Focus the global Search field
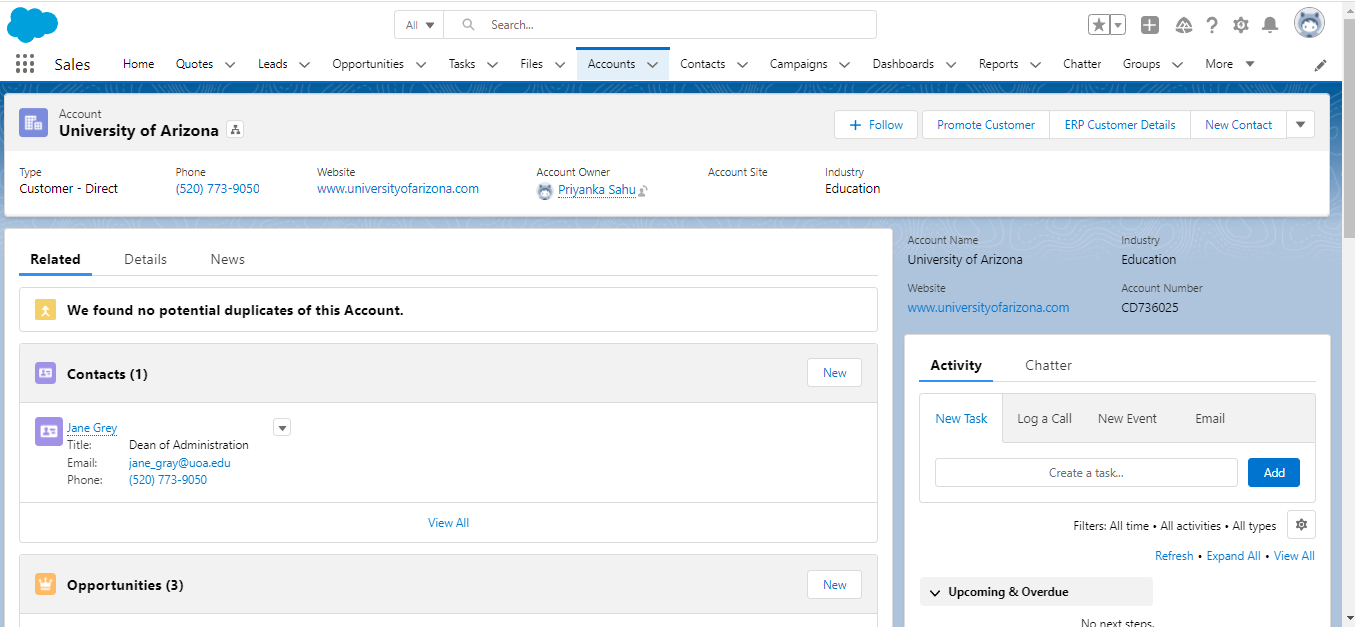 (660, 25)
